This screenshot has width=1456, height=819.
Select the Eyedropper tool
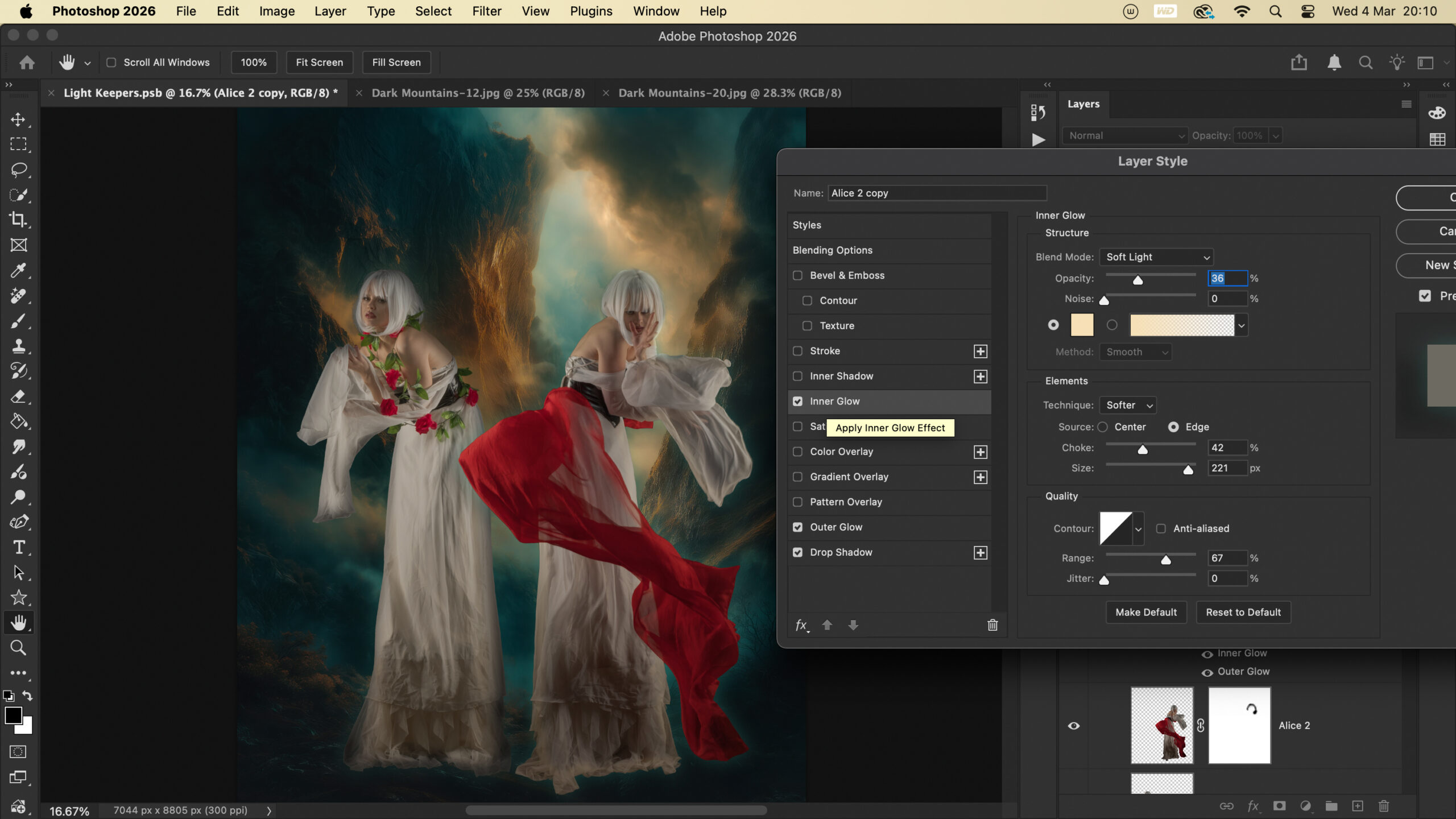point(18,270)
